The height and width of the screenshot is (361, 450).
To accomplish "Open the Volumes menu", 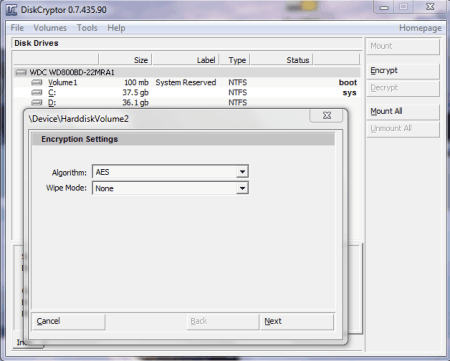I will click(x=50, y=28).
